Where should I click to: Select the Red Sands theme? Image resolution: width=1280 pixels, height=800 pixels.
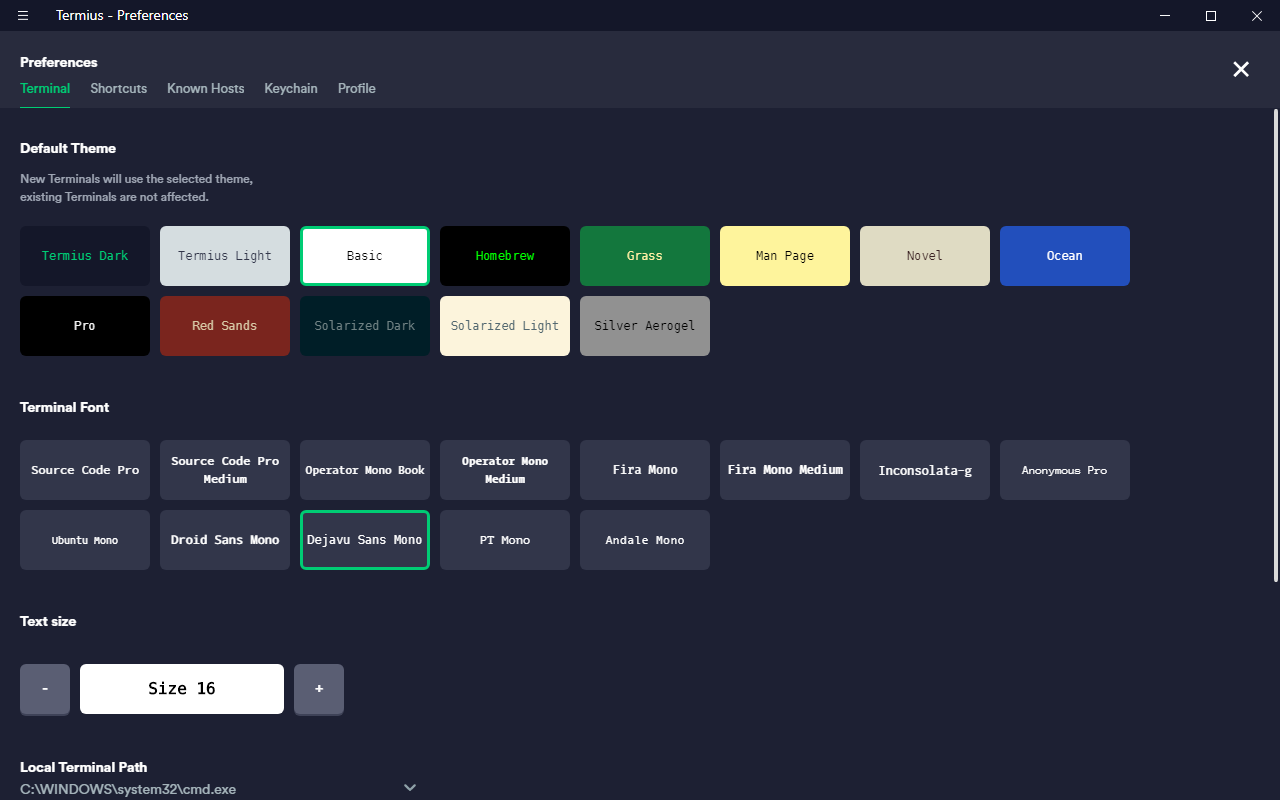click(225, 326)
